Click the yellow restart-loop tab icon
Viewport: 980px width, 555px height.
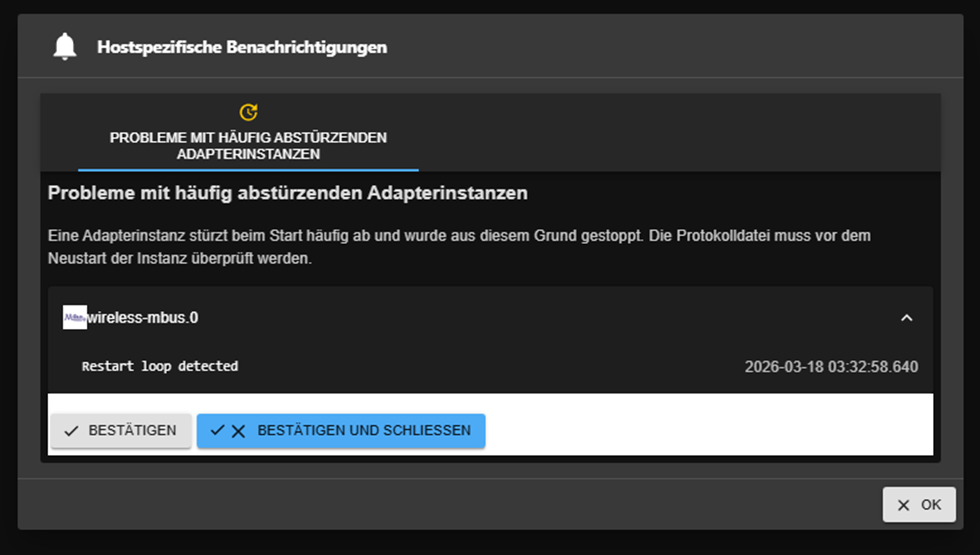[x=248, y=112]
